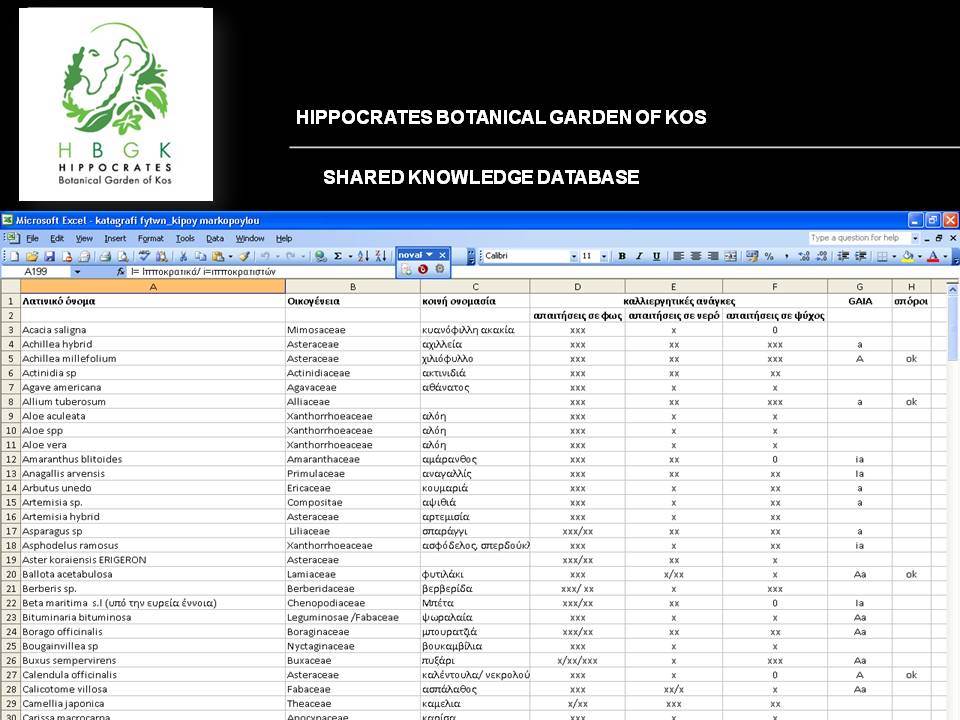Run the Spelling check icon
Screen dimensions: 960x720
144,257
